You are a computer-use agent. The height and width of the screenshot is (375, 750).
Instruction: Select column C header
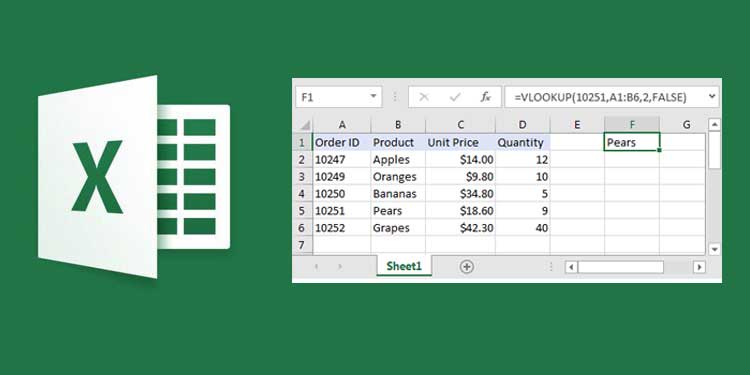click(460, 125)
